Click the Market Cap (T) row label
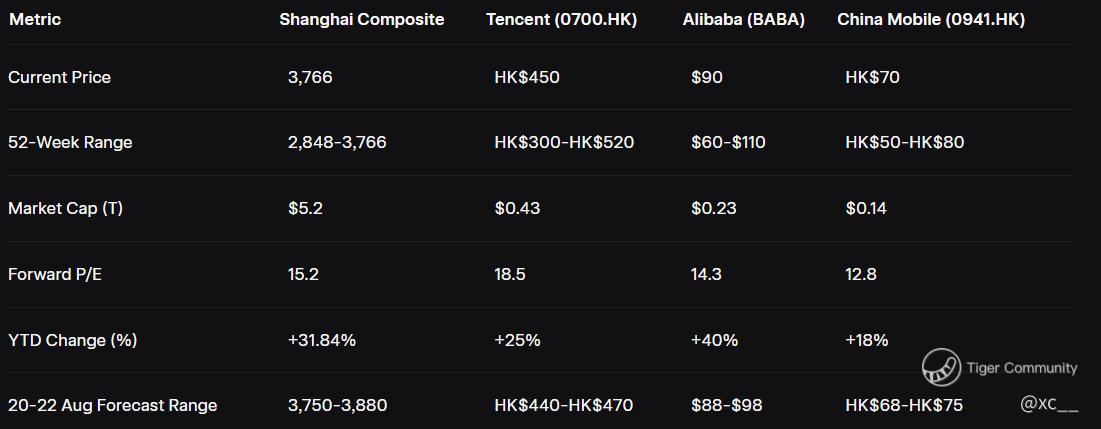The height and width of the screenshot is (429, 1101). (x=65, y=208)
